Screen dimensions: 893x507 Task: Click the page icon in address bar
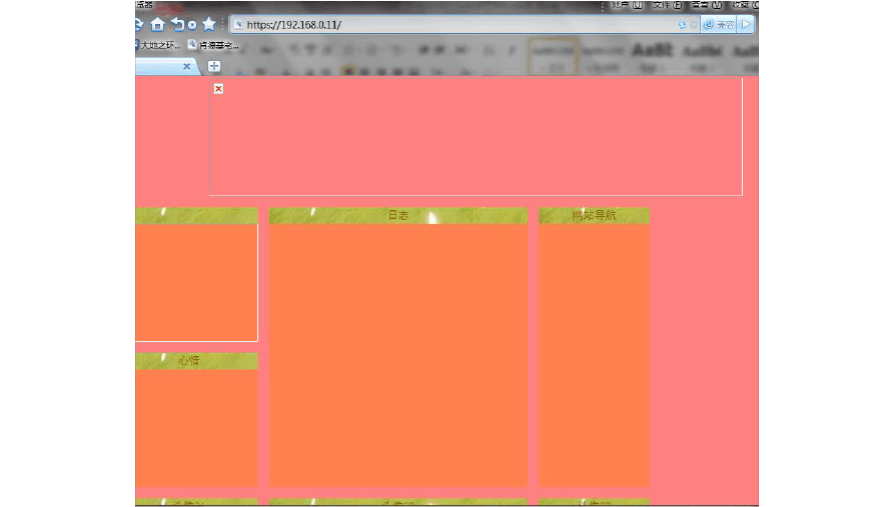click(x=238, y=24)
